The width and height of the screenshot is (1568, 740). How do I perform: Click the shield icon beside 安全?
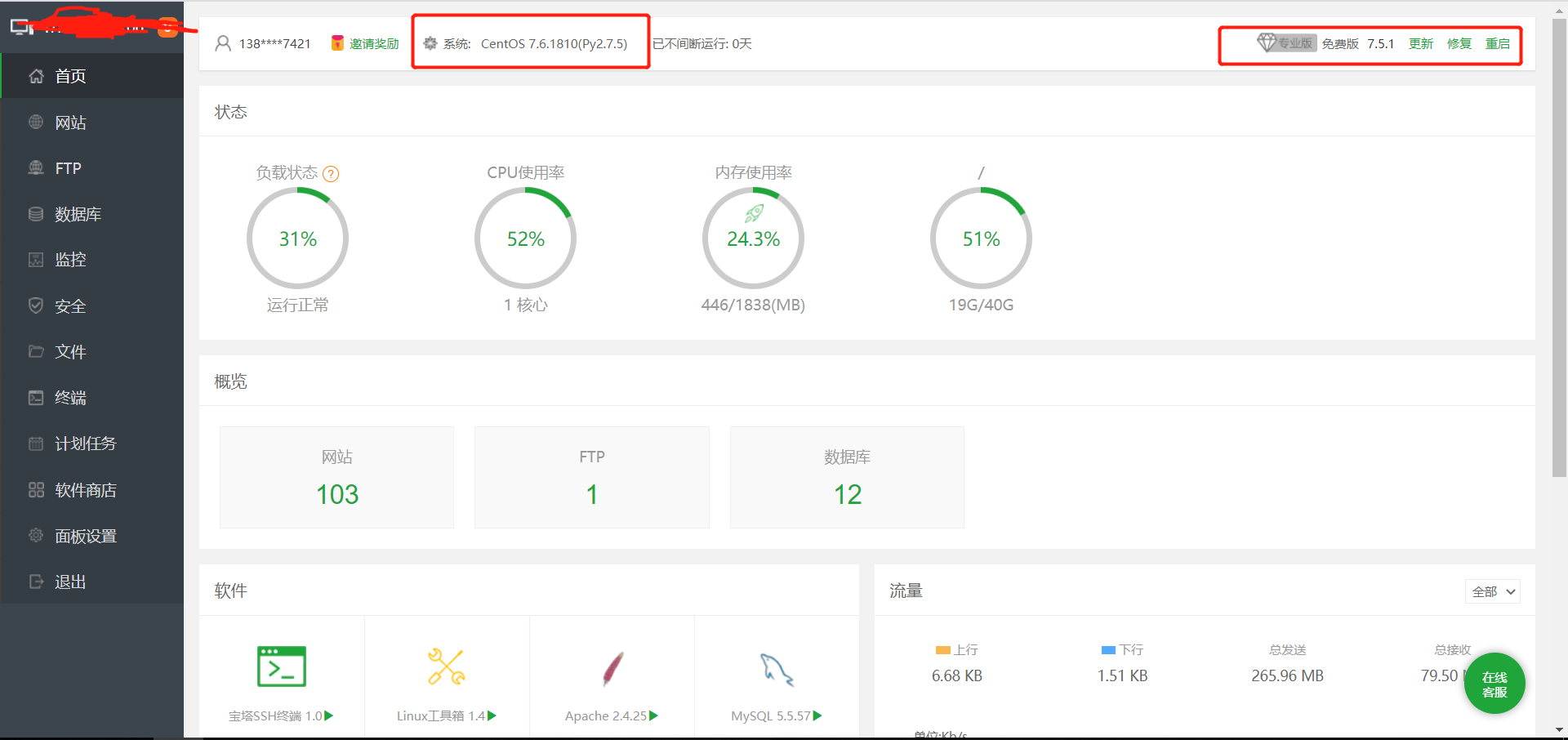coord(36,305)
